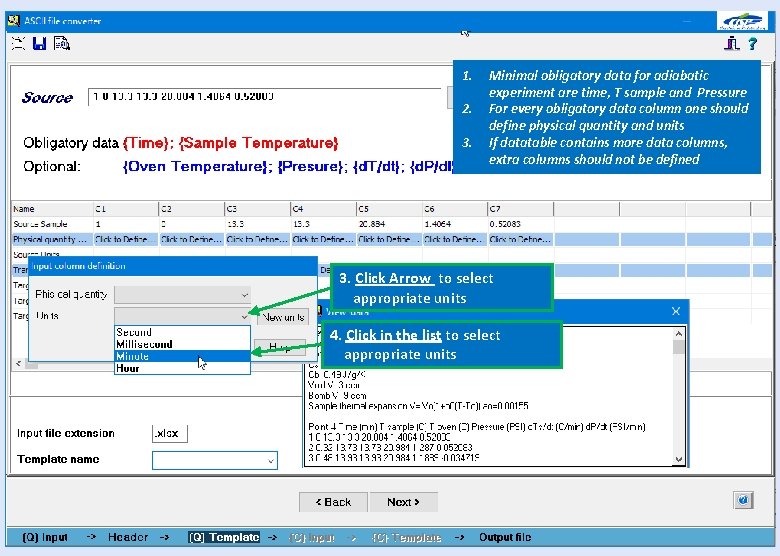Screen dimensions: 780x556
Task: Click C1 Click to Define cell
Action: click(x=126, y=239)
